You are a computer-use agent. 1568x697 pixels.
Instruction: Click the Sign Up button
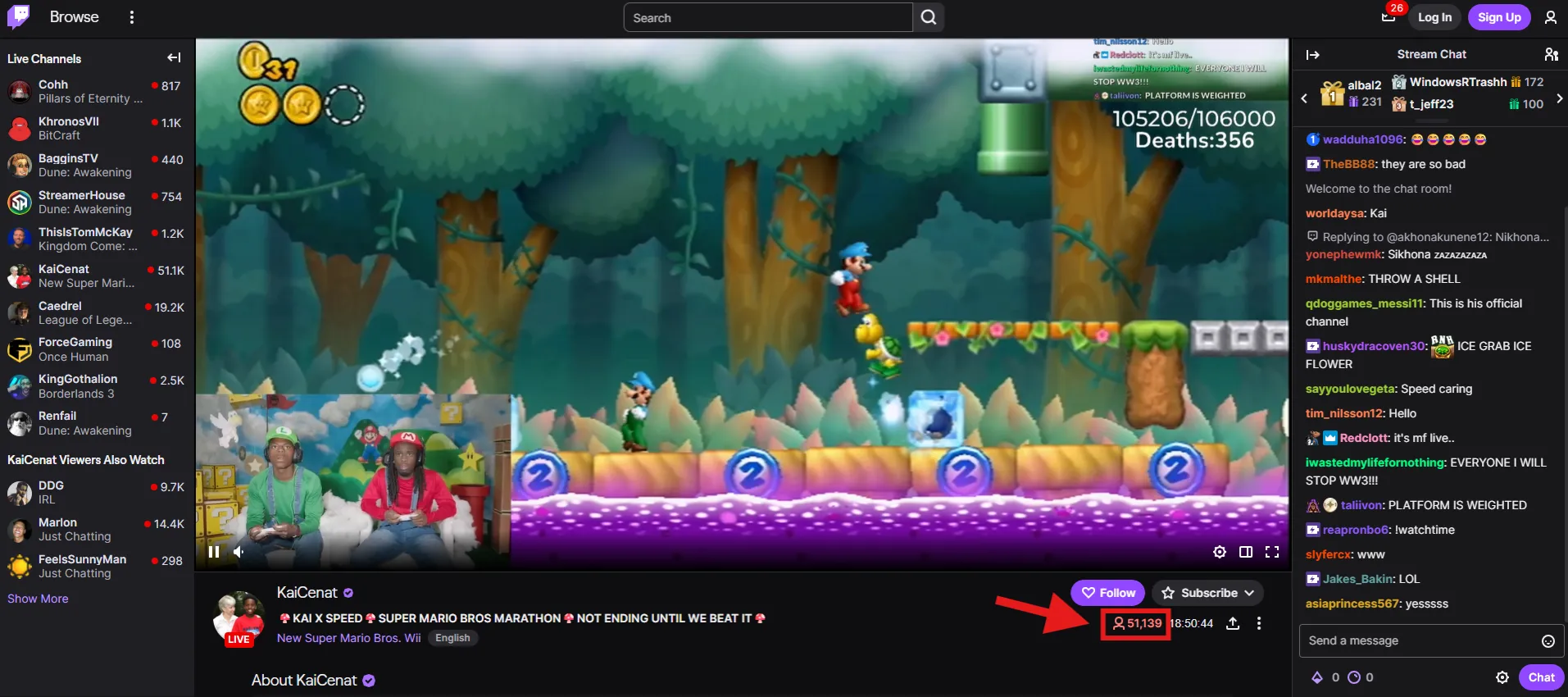1499,17
